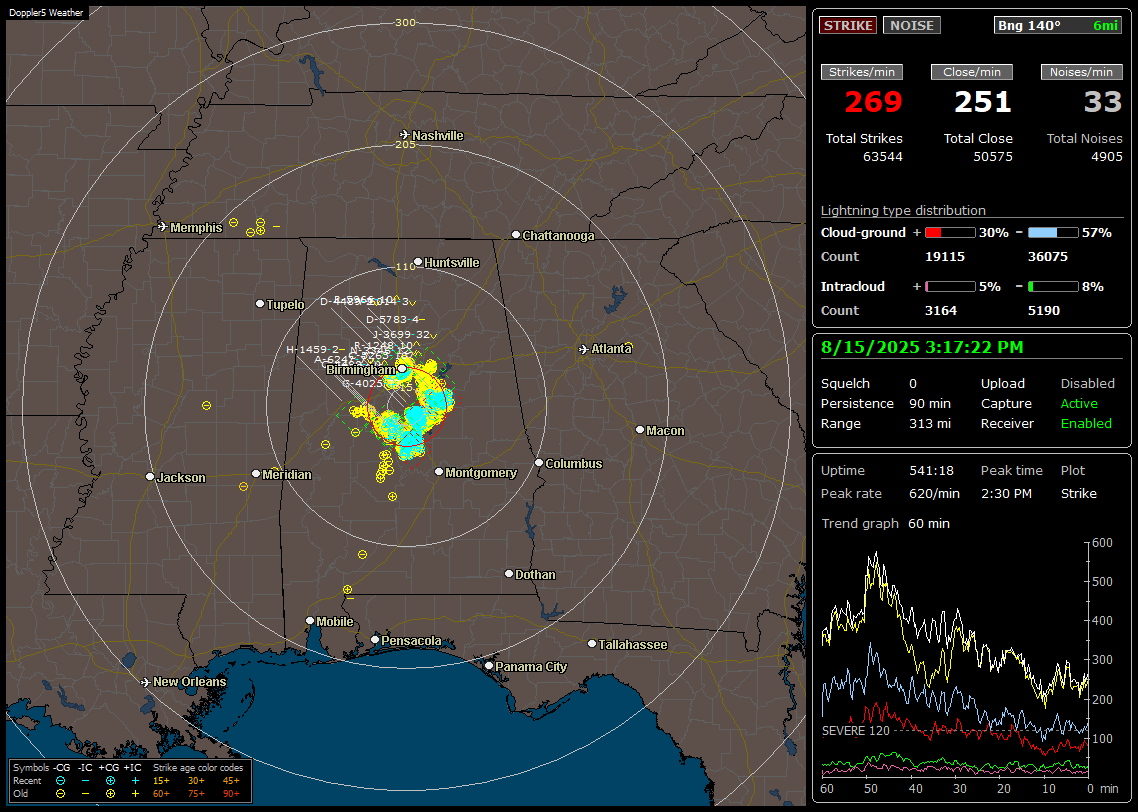Click the Old -CG symbol in legend

pos(60,794)
